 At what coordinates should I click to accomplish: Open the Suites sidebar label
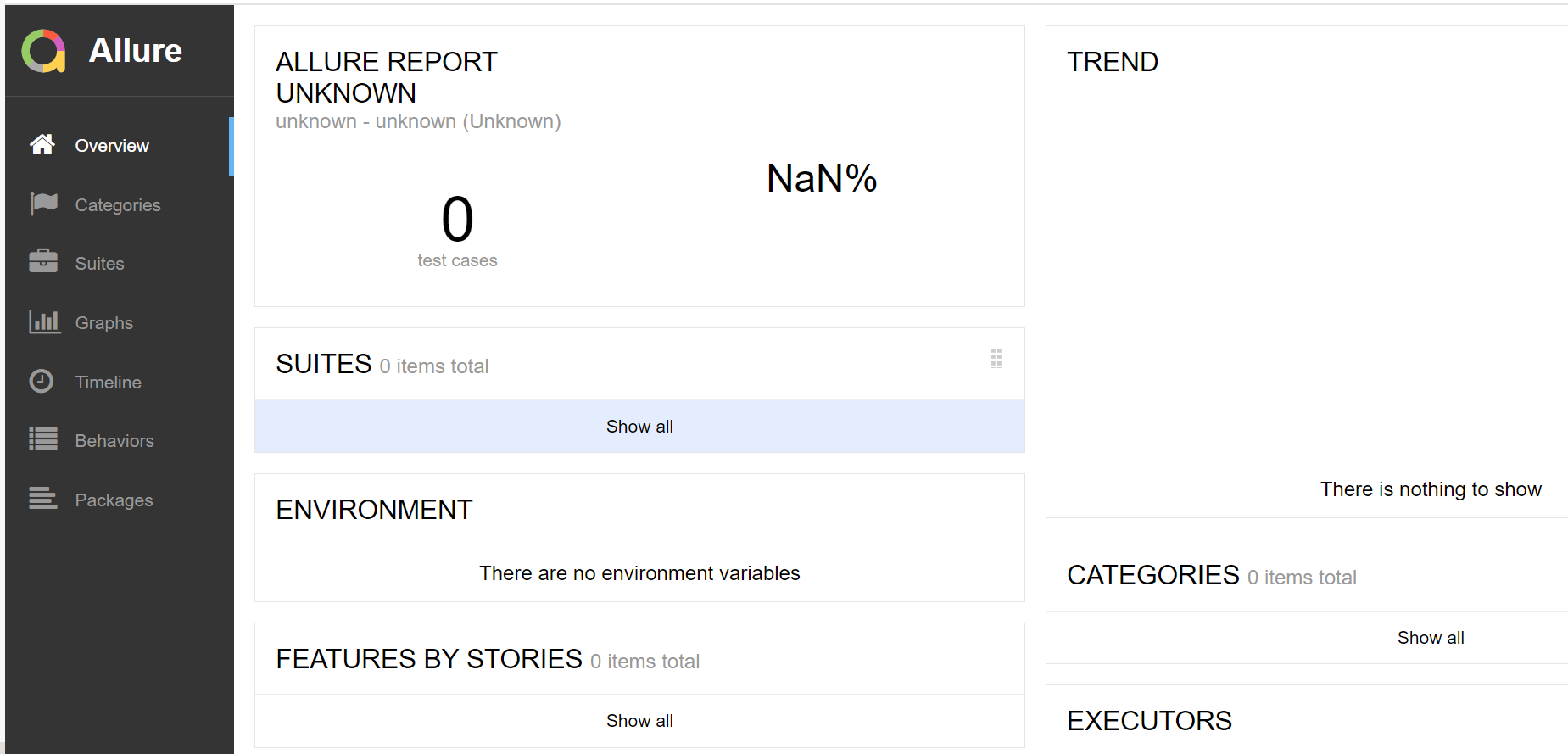pos(99,264)
